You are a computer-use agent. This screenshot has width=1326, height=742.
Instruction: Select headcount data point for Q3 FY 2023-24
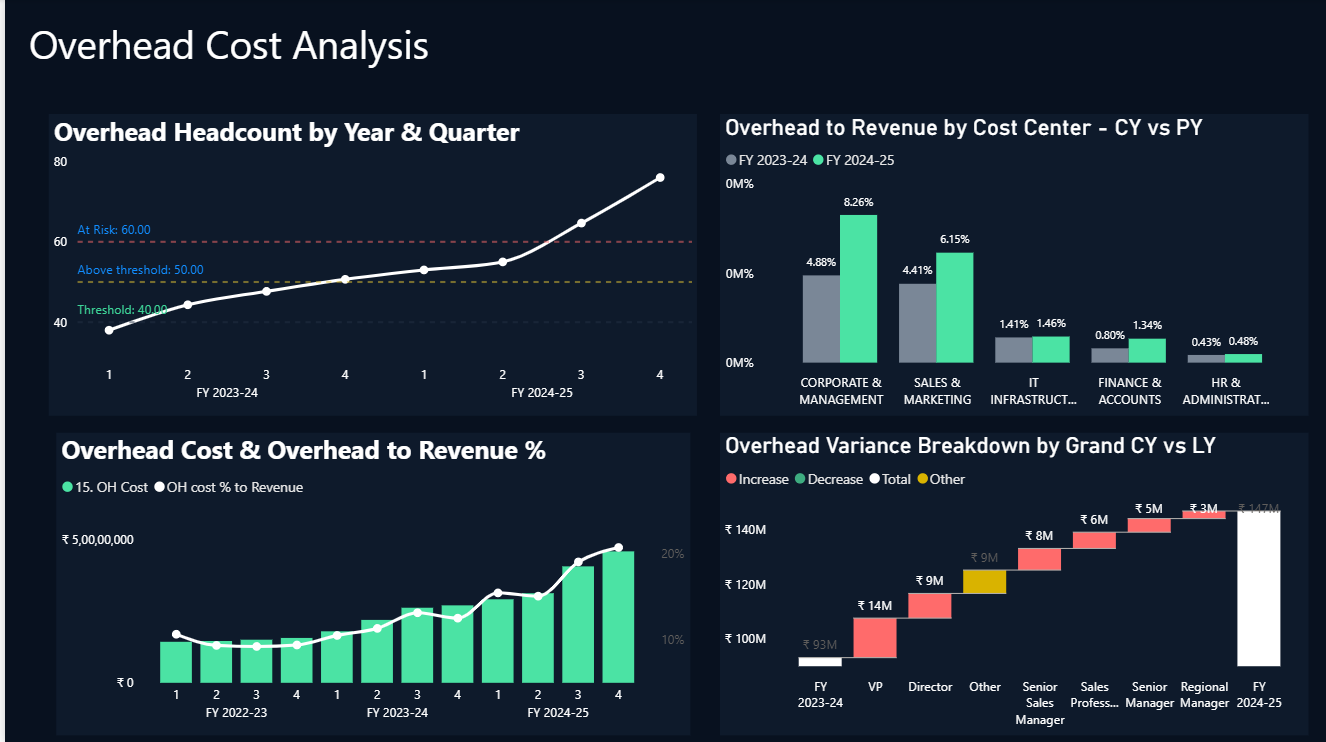click(x=266, y=291)
